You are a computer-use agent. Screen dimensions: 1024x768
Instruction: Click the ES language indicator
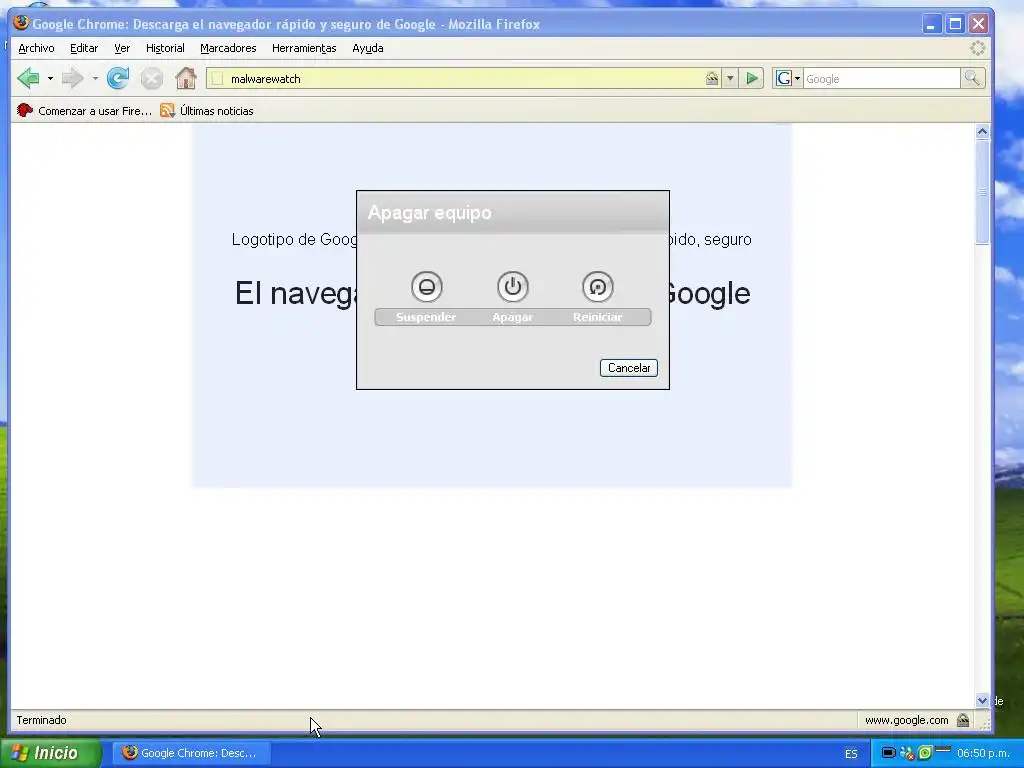point(851,754)
